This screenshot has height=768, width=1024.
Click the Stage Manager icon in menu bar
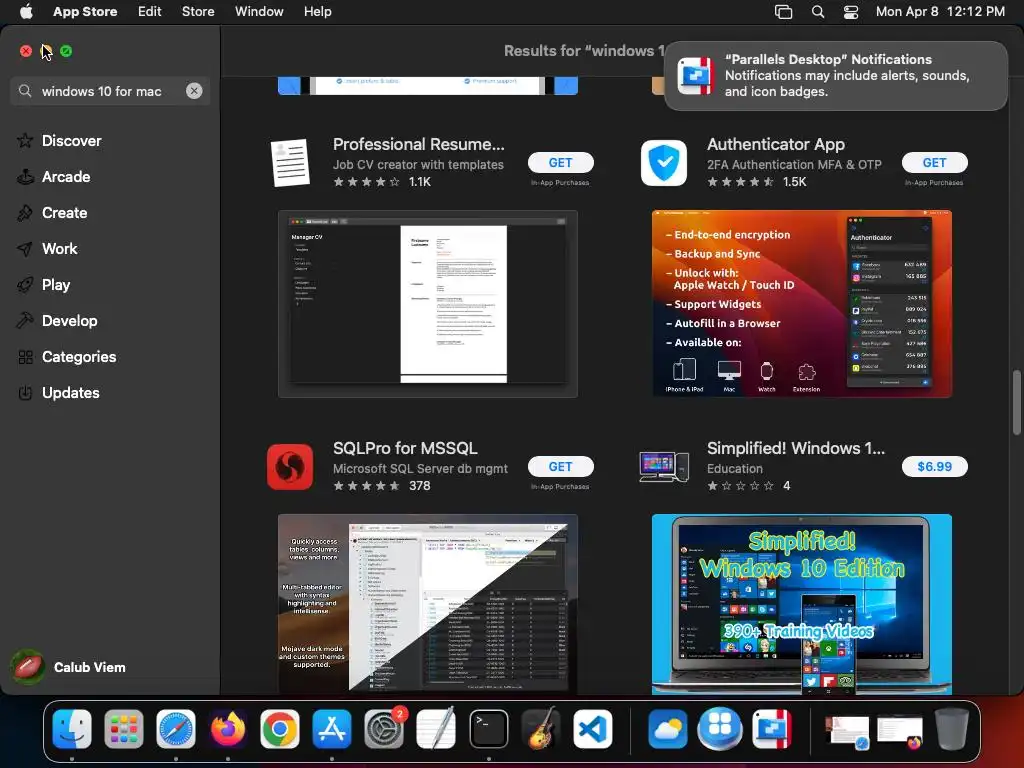(783, 12)
